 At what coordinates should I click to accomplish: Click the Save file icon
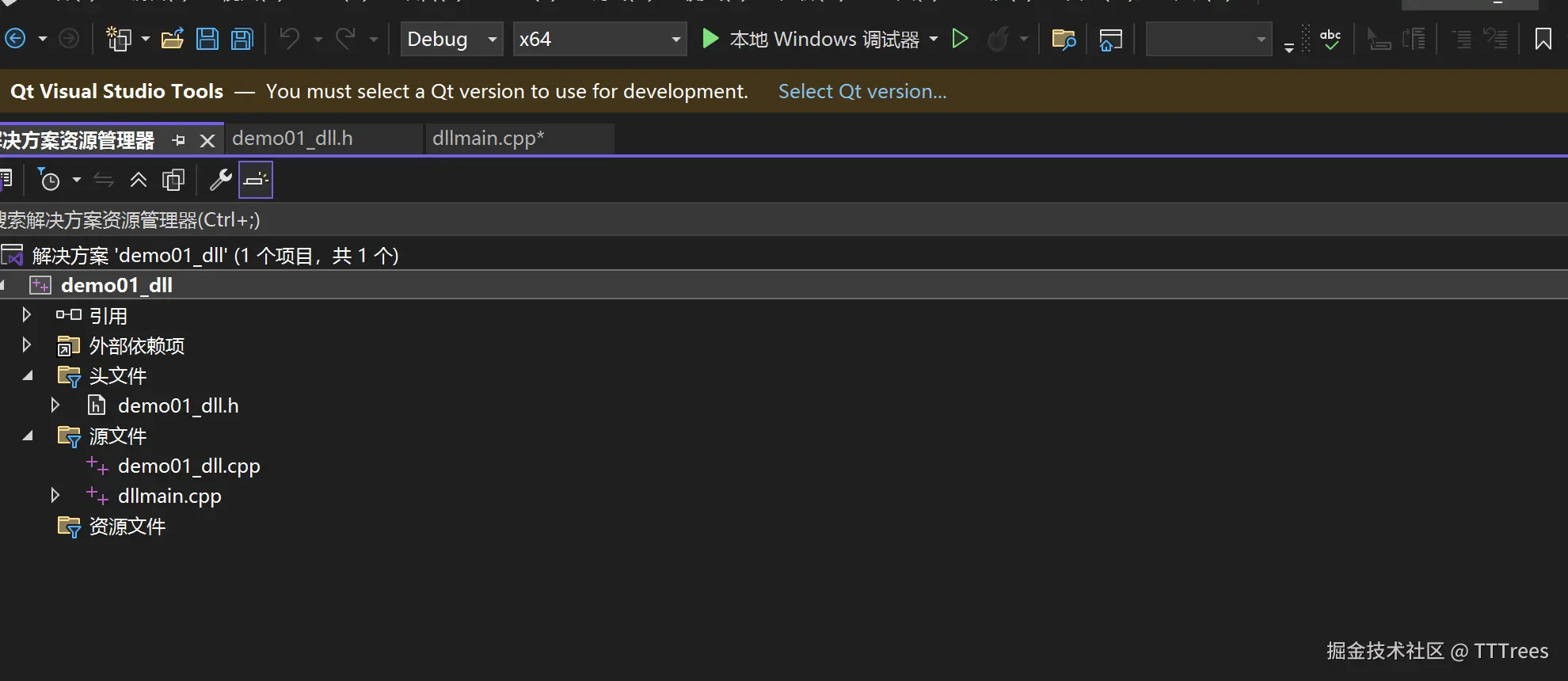point(207,39)
